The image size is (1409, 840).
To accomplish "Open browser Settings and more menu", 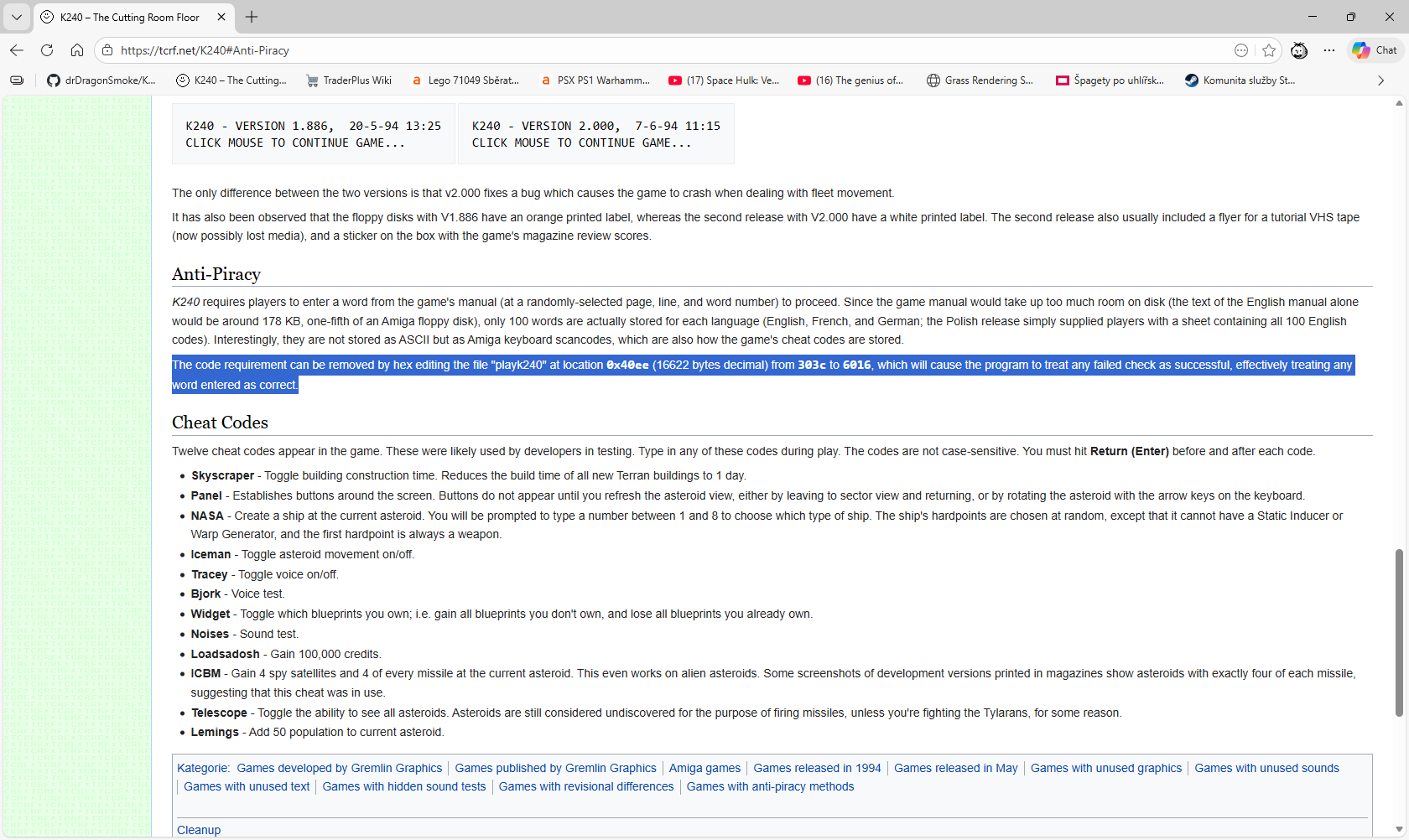I will 1329,50.
